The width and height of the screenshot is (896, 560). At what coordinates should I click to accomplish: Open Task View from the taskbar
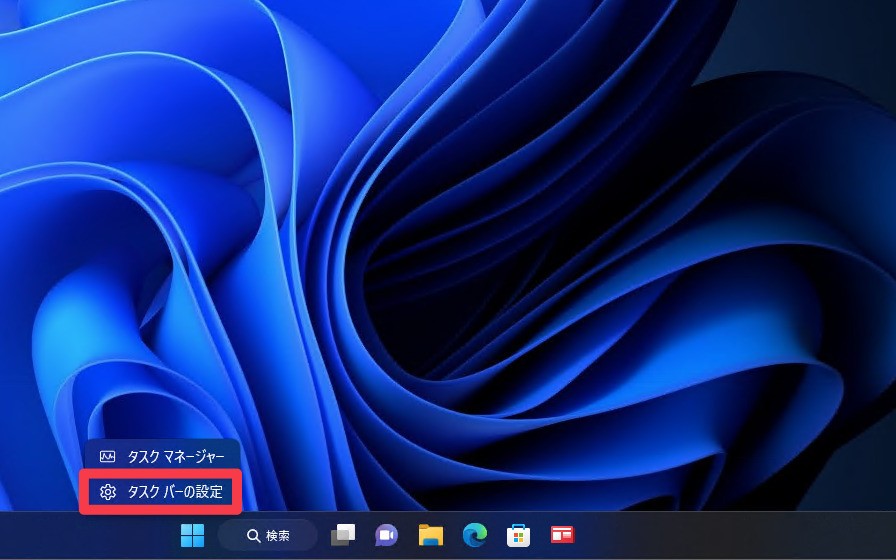[343, 535]
